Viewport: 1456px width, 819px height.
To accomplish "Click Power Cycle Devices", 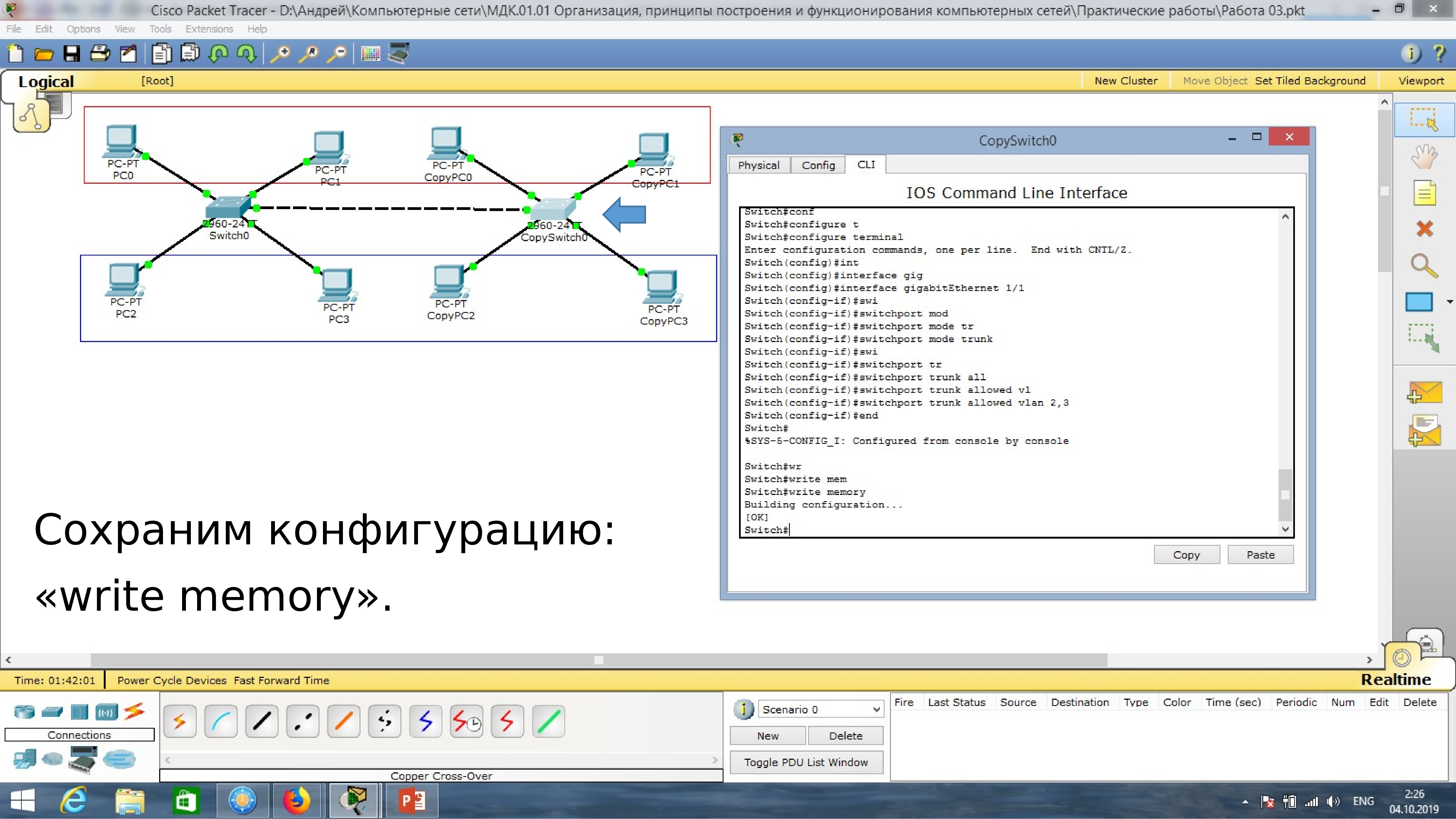I will pyautogui.click(x=172, y=681).
